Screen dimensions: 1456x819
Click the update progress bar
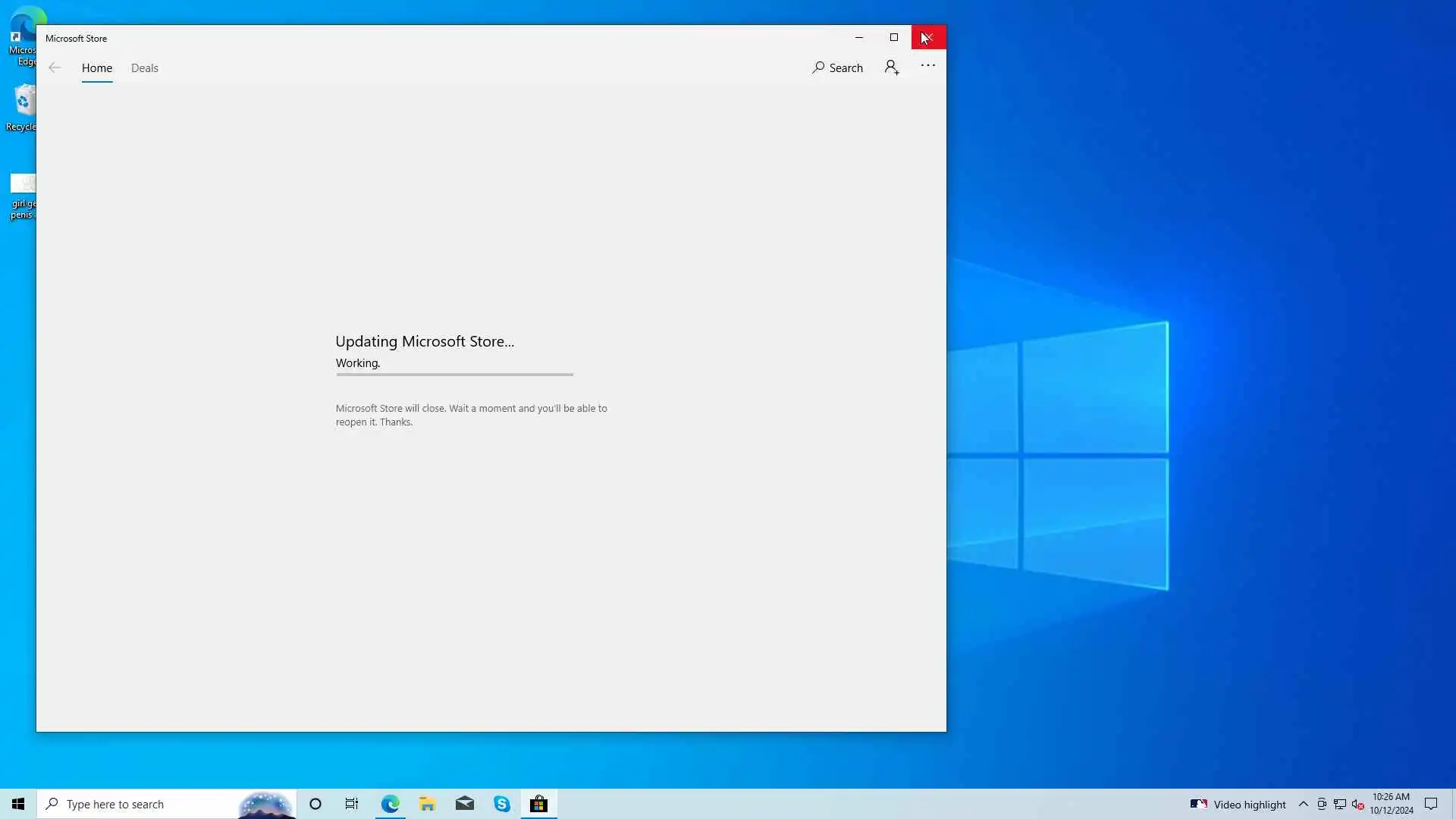tap(454, 374)
